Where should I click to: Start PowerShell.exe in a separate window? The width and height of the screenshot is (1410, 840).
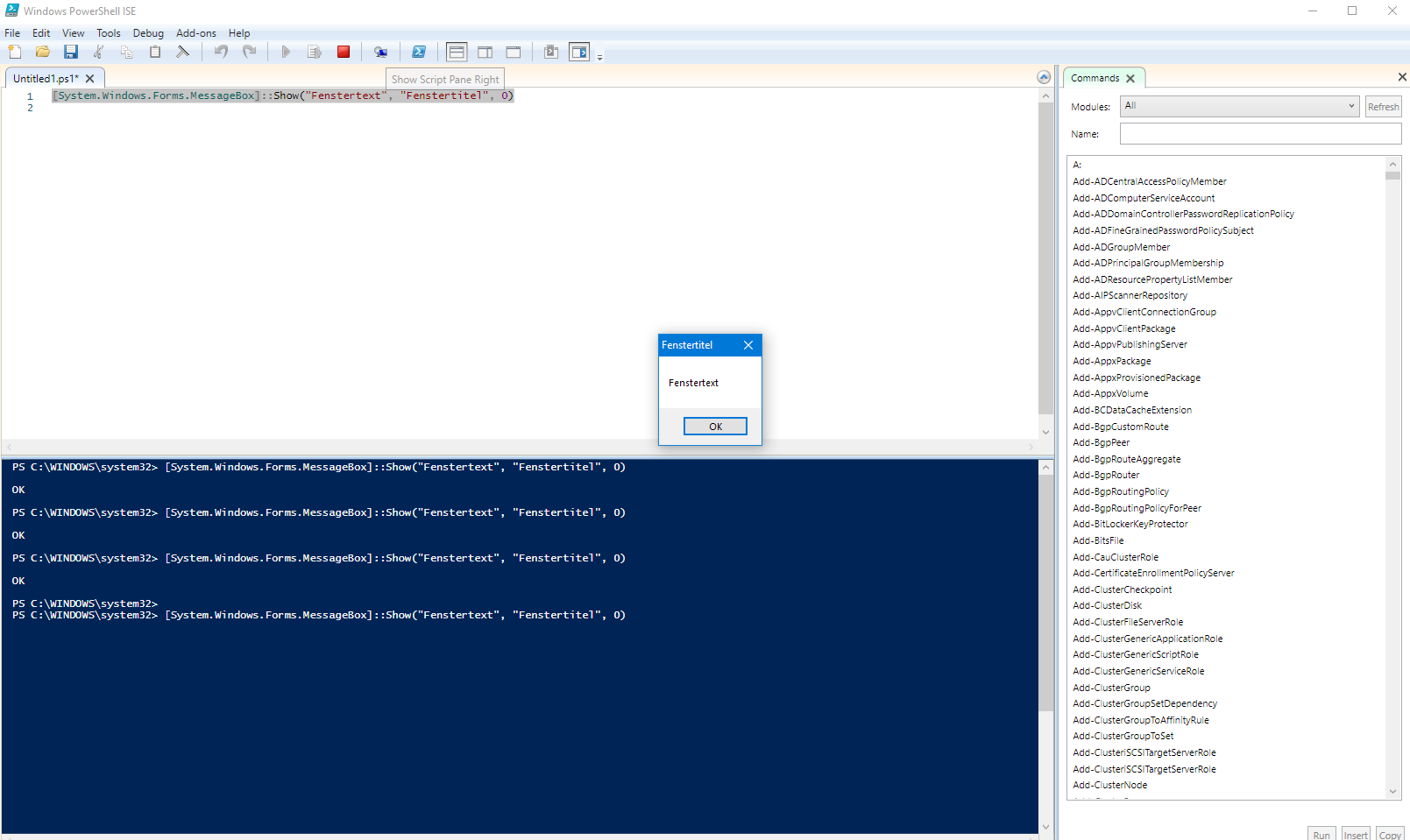pos(419,52)
